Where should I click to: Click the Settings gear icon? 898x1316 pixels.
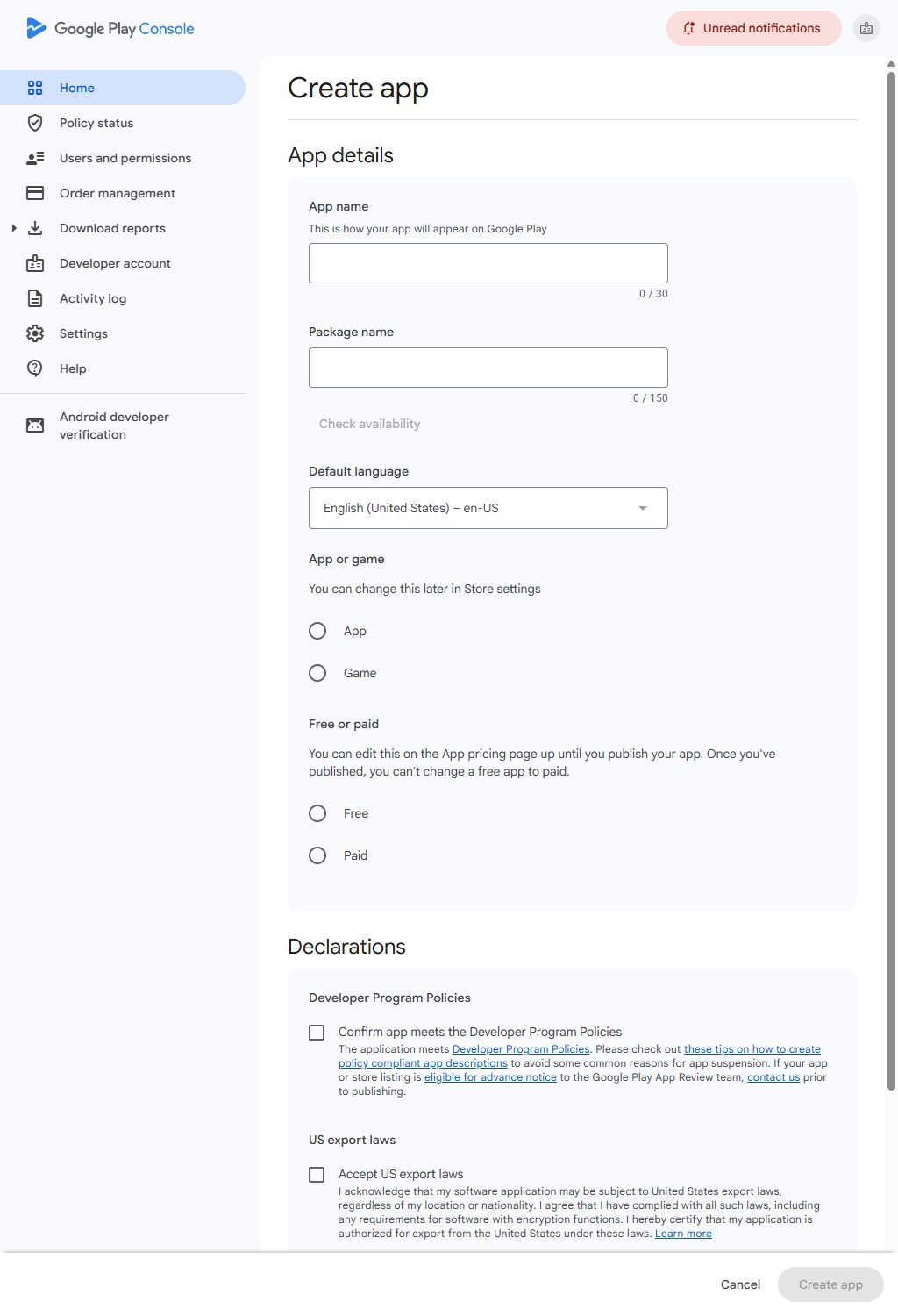[x=35, y=333]
